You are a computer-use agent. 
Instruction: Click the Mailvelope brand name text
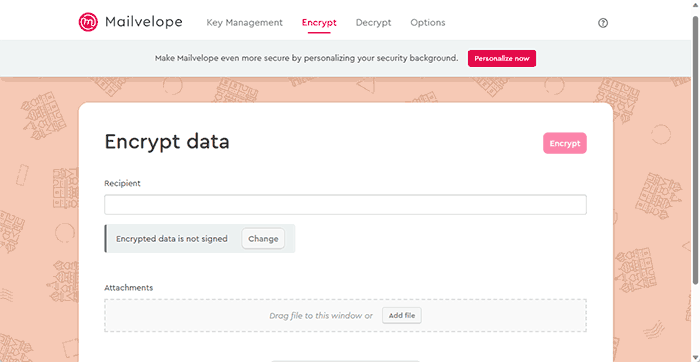[x=144, y=22]
